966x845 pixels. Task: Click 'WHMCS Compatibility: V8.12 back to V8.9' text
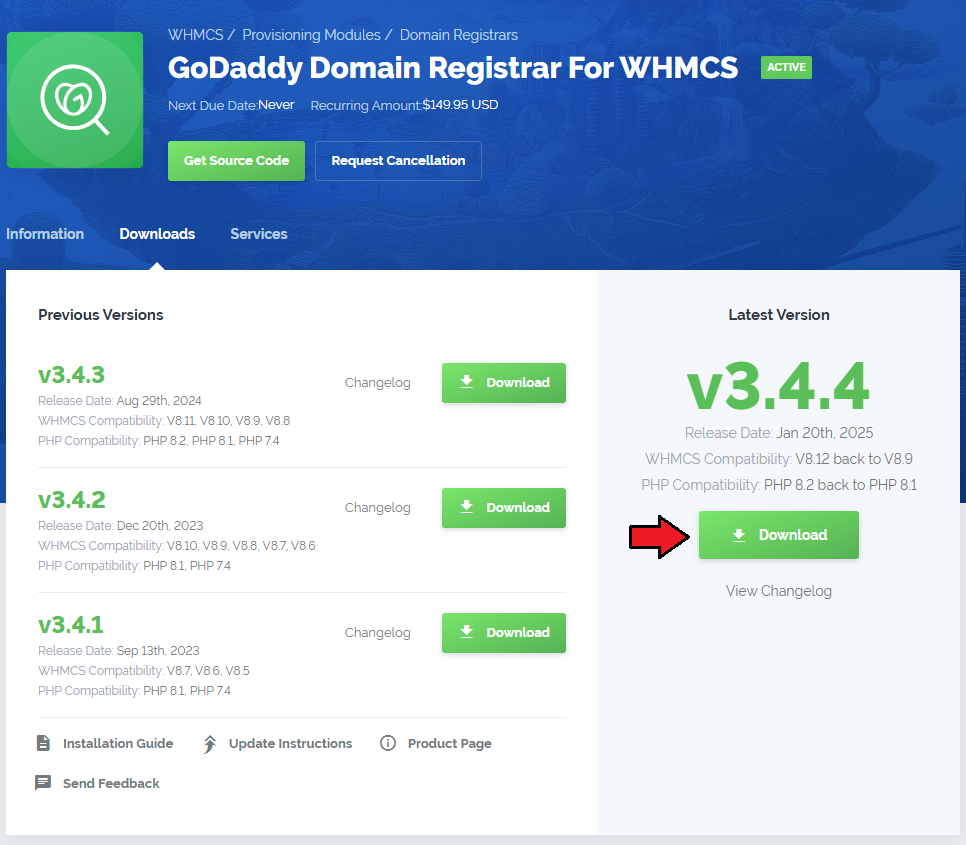[779, 459]
